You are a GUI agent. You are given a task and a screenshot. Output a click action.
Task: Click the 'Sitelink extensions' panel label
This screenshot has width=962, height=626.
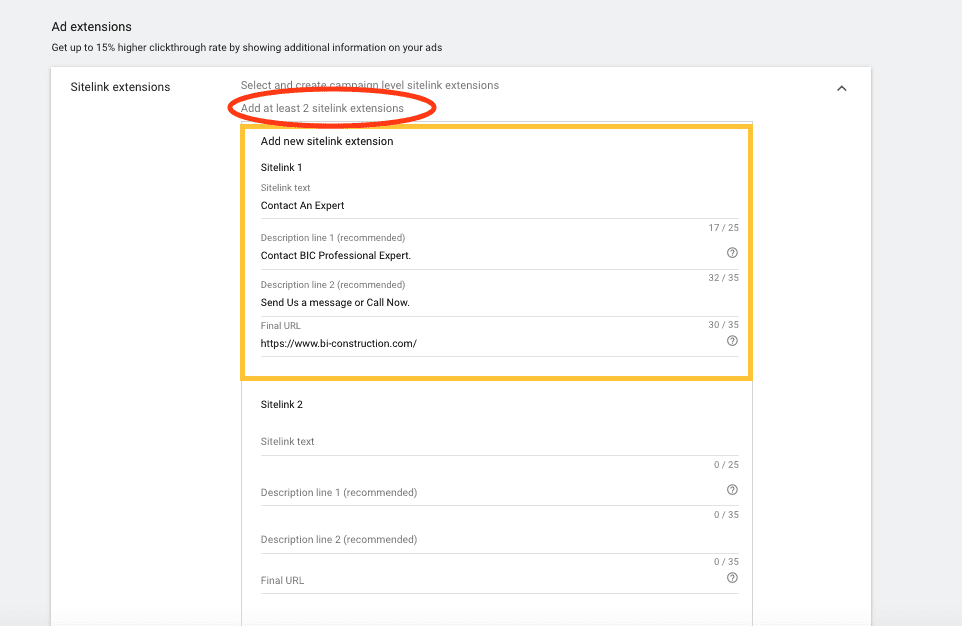[x=120, y=87]
